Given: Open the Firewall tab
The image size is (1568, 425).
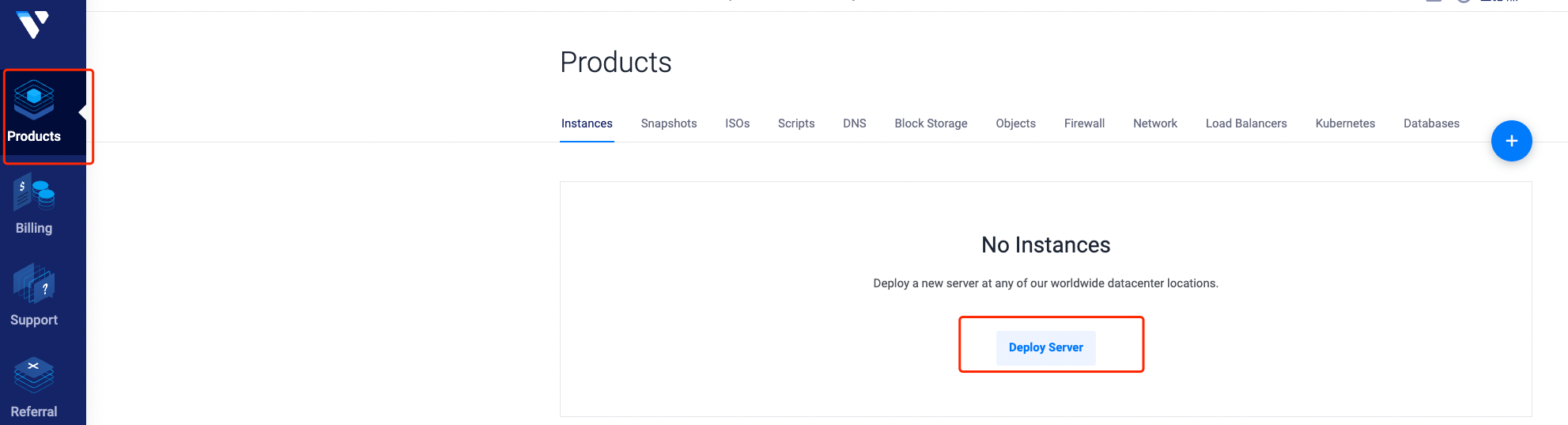Looking at the screenshot, I should [1084, 123].
